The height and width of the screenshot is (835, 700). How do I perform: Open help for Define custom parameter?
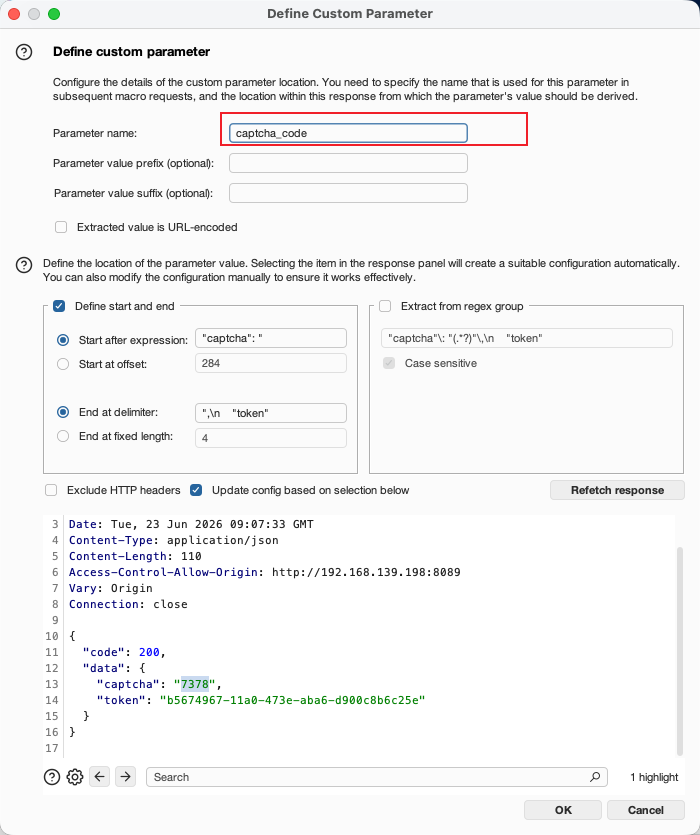(x=24, y=52)
